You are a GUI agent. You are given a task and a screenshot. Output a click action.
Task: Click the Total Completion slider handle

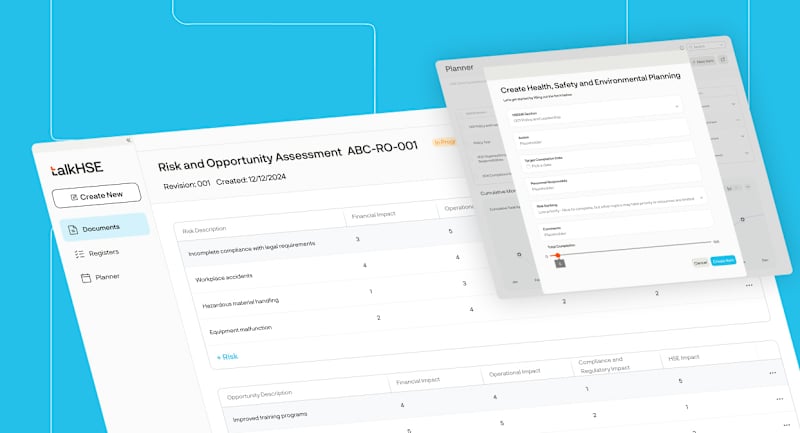[558, 255]
